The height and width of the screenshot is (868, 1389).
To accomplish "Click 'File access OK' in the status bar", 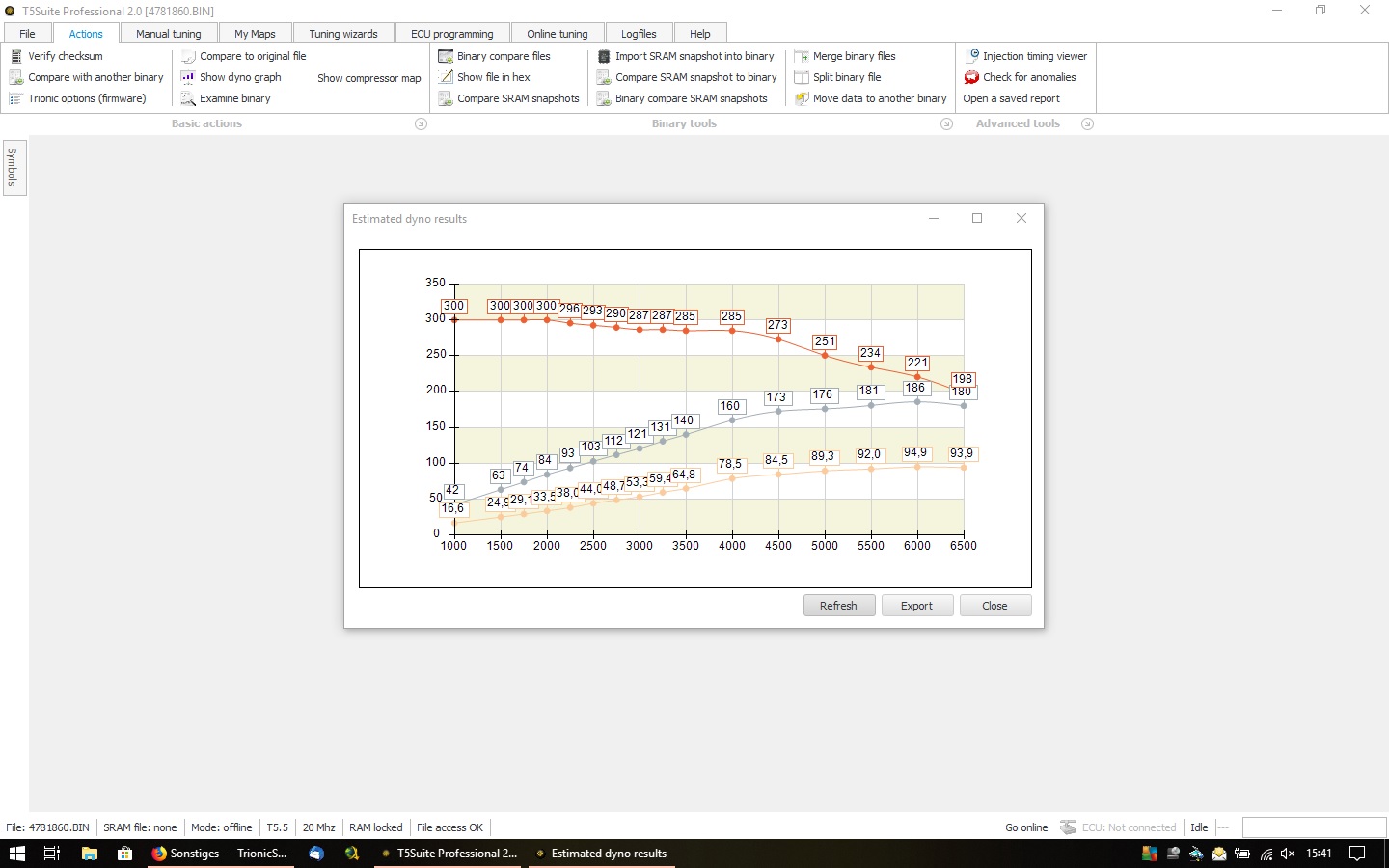I will 449,827.
